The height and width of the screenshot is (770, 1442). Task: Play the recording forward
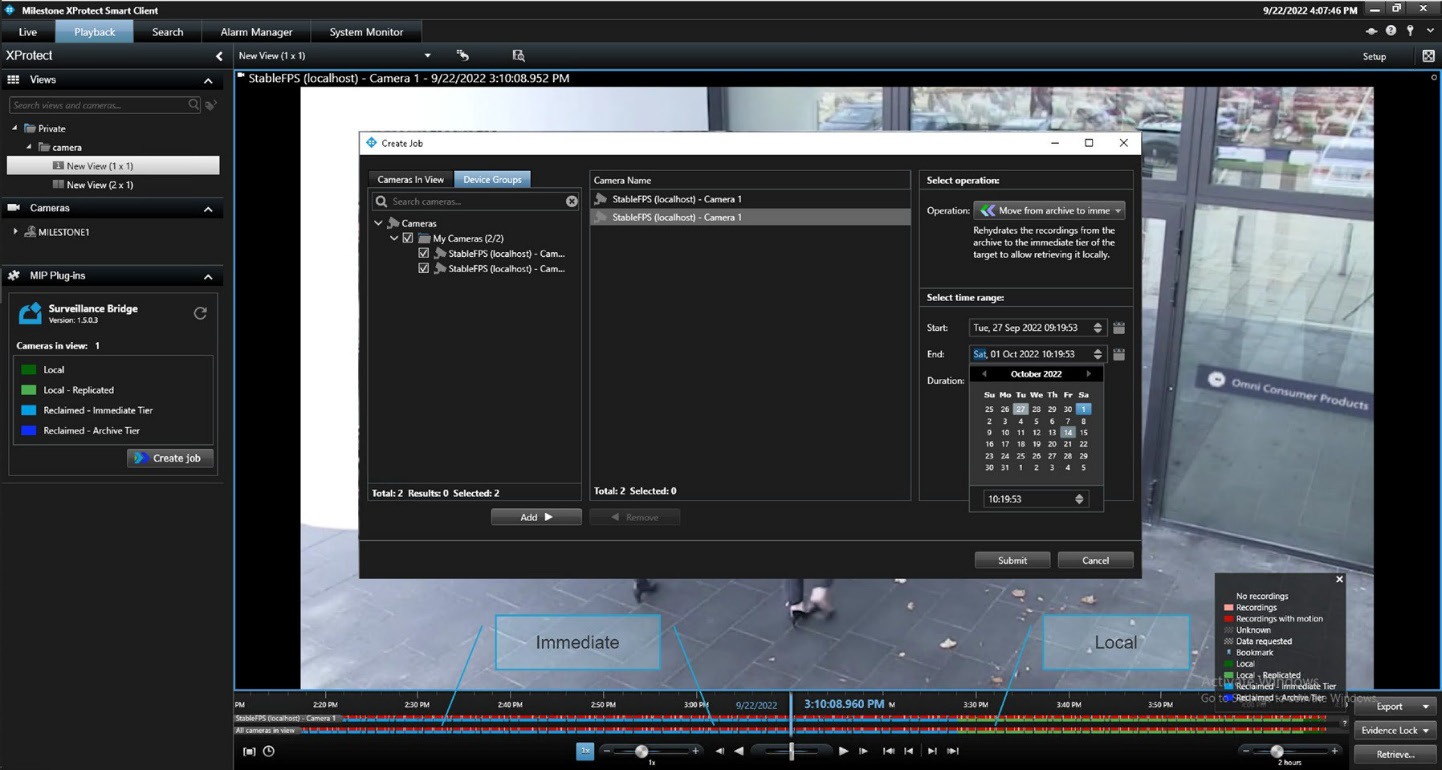tap(843, 751)
